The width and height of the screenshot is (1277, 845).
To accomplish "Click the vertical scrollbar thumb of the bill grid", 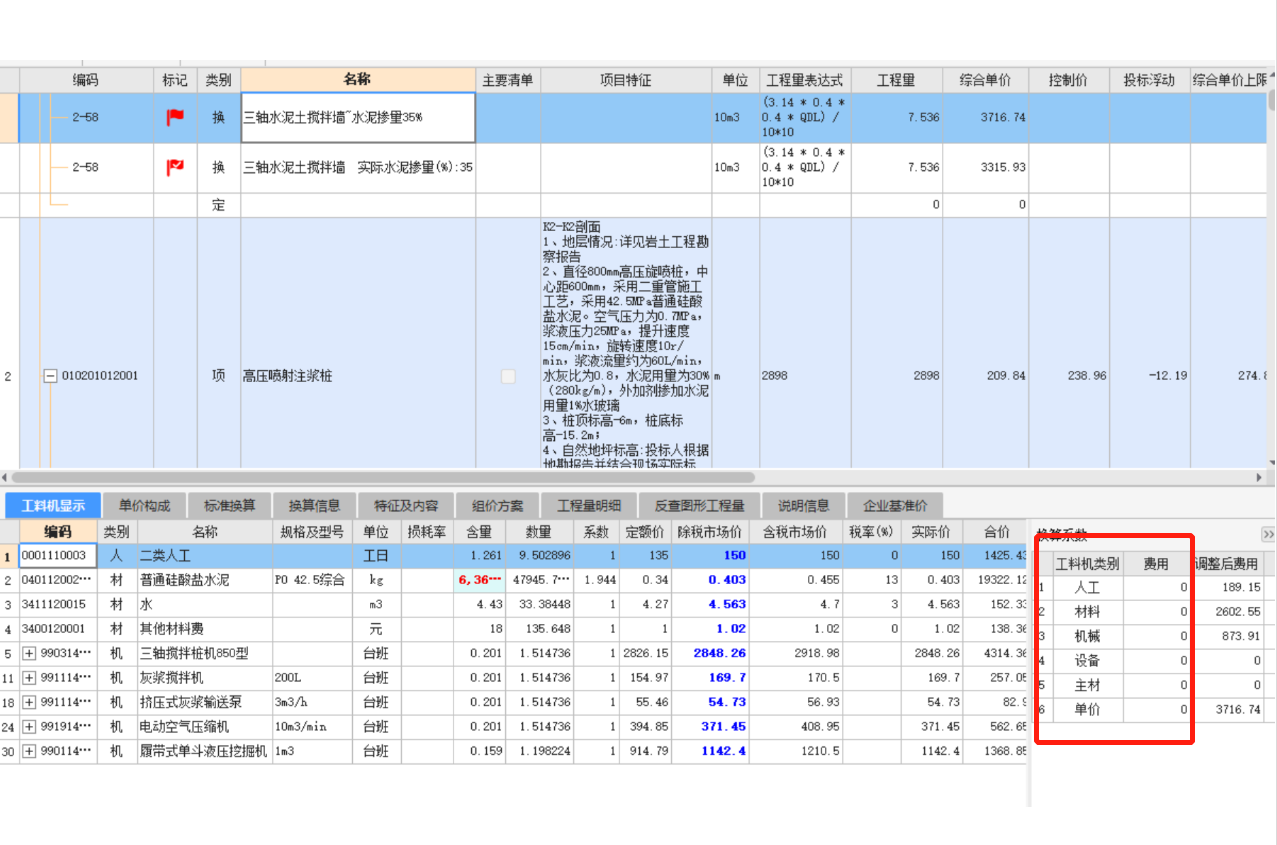I will point(1272,100).
